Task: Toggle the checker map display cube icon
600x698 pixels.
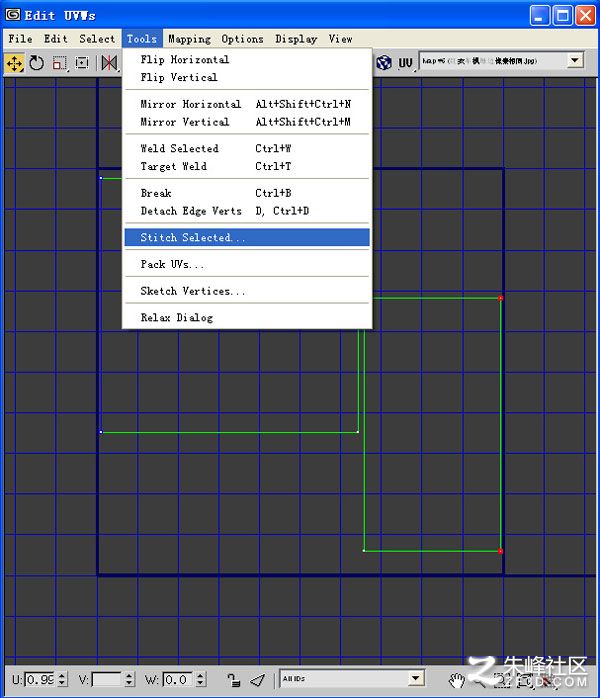Action: pos(384,63)
